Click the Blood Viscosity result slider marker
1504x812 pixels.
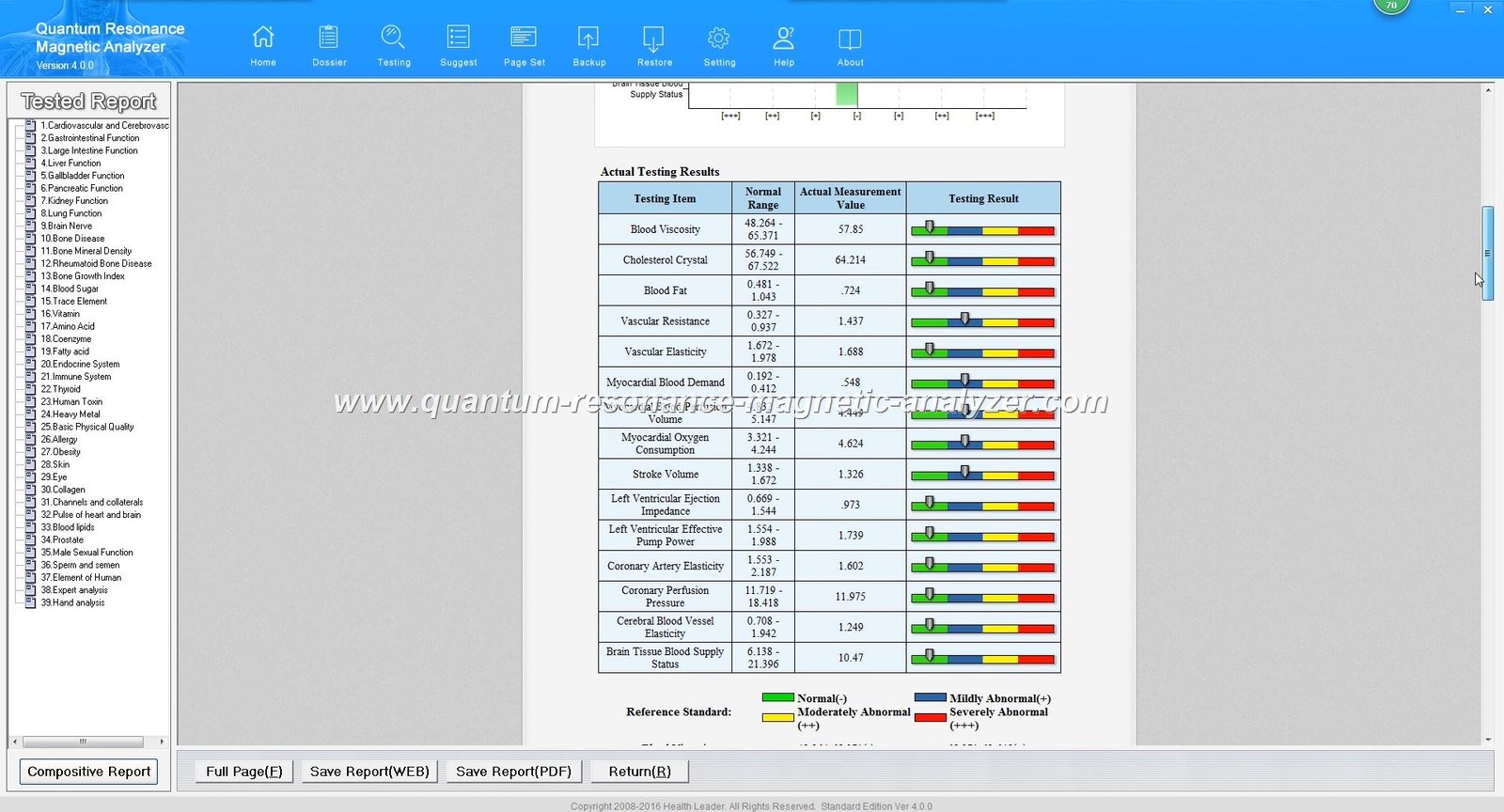pyautogui.click(x=930, y=227)
